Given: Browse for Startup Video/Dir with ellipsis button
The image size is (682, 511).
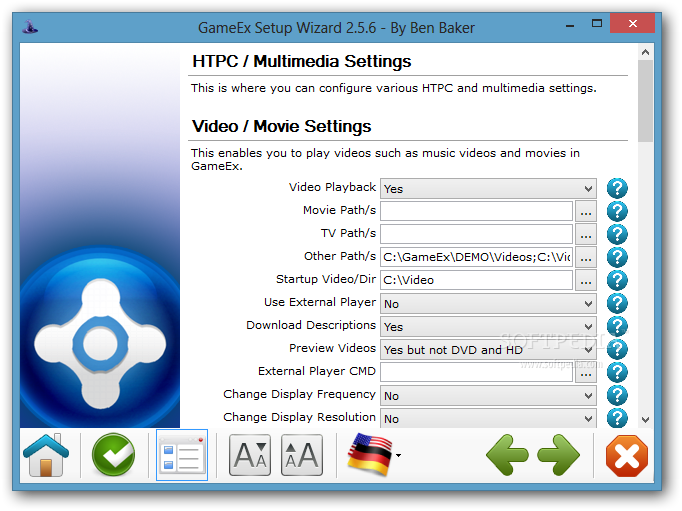Looking at the screenshot, I should [x=586, y=281].
